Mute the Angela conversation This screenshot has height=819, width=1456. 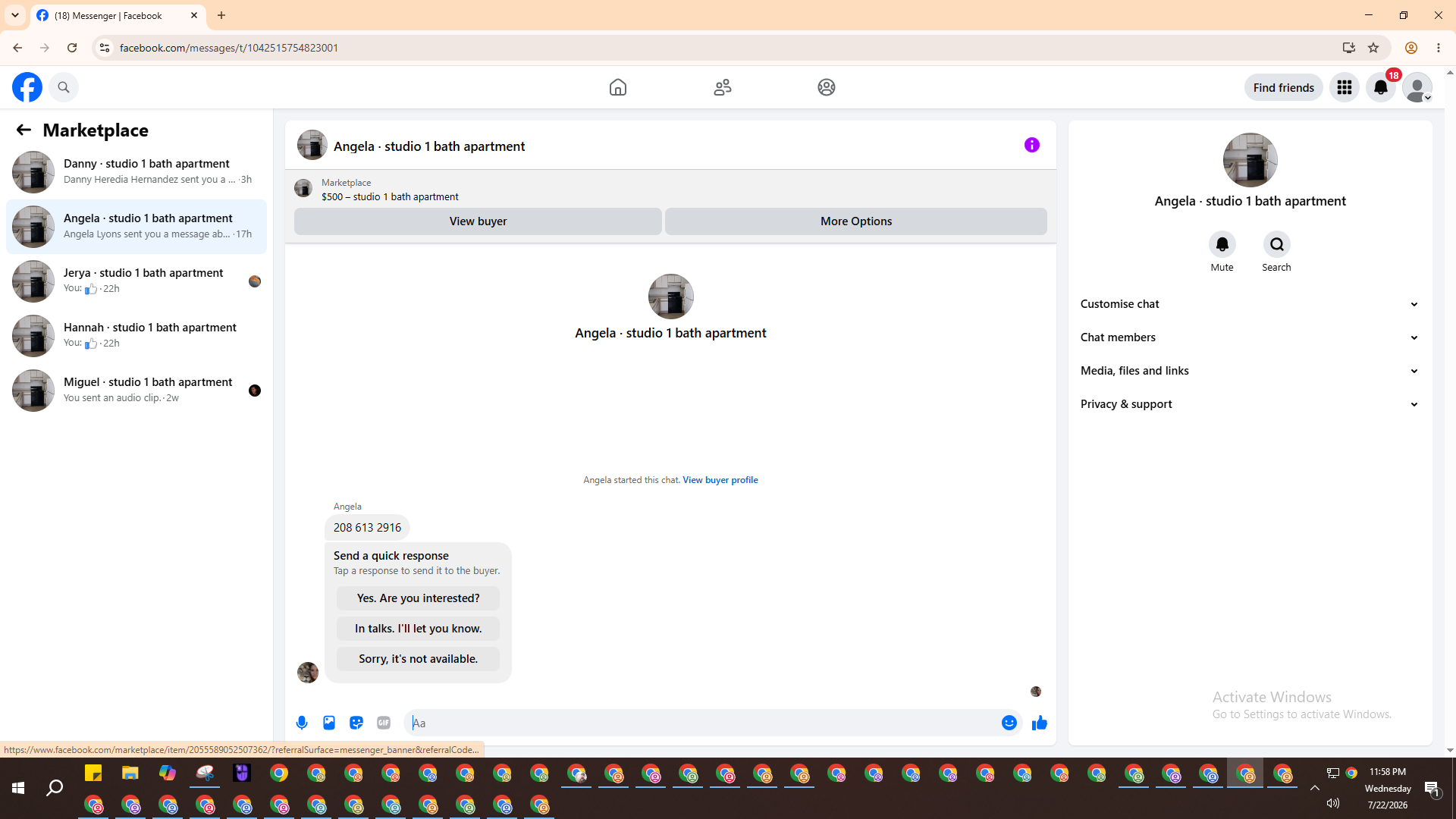point(1222,244)
